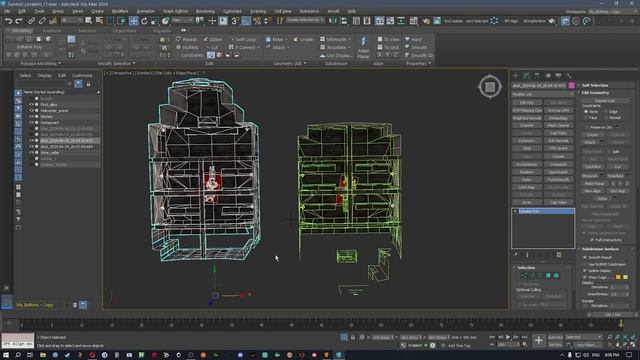
Task: Open Display menu in Scene Explorer
Action: coord(44,76)
